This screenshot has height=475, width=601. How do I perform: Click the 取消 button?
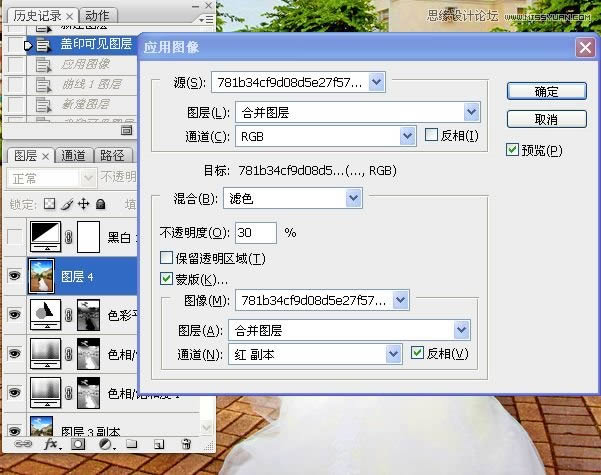pyautogui.click(x=546, y=119)
